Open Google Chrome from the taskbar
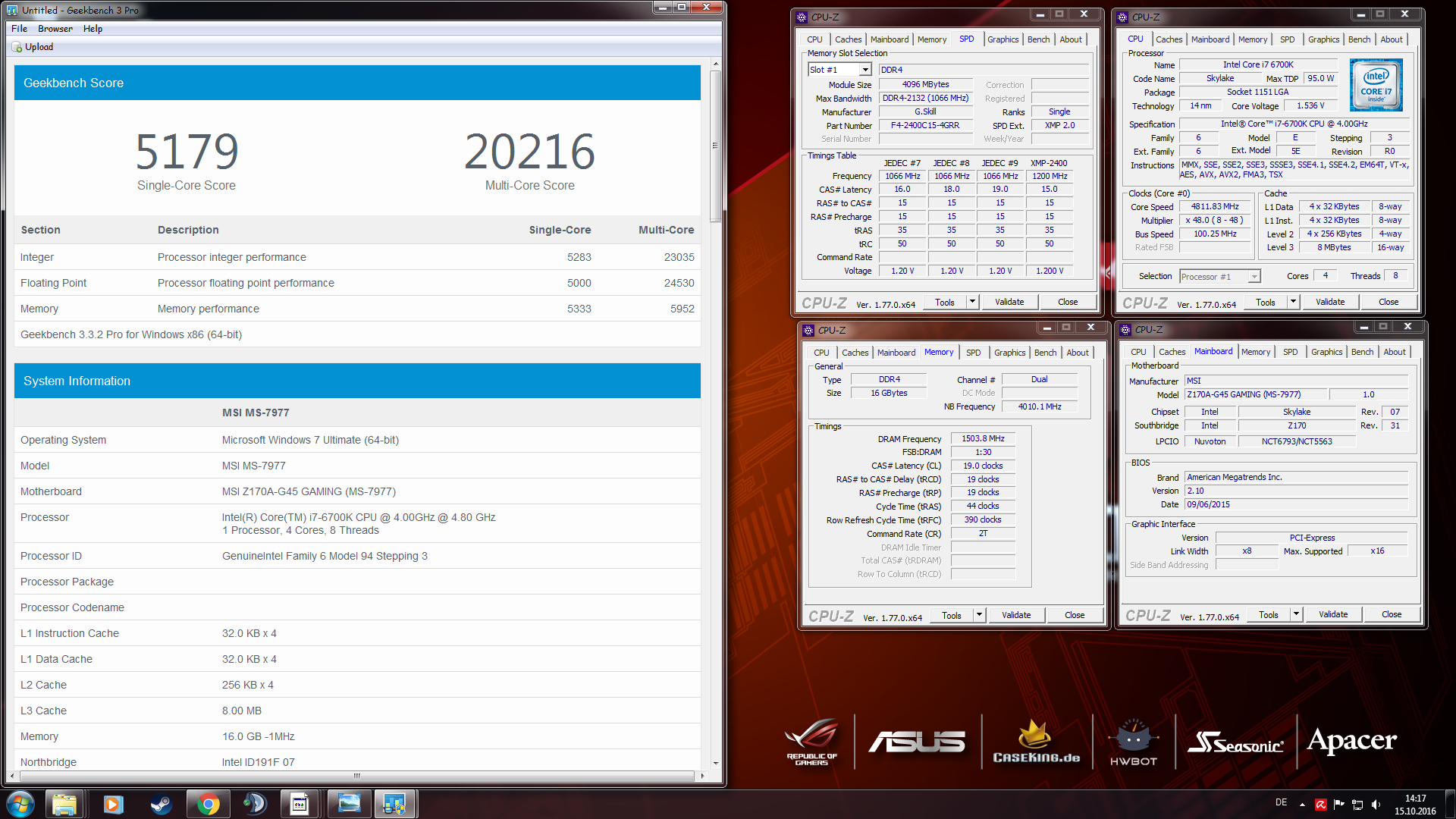This screenshot has width=1456, height=819. (x=208, y=804)
